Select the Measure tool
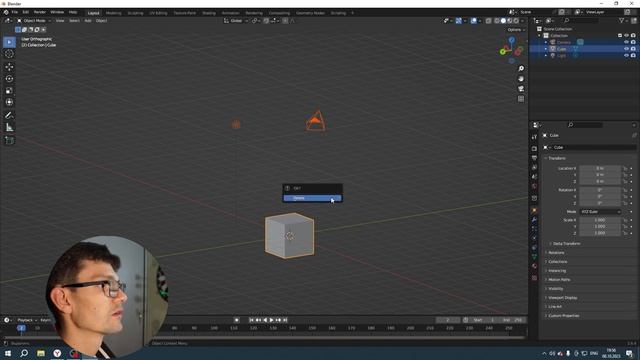 (9, 127)
